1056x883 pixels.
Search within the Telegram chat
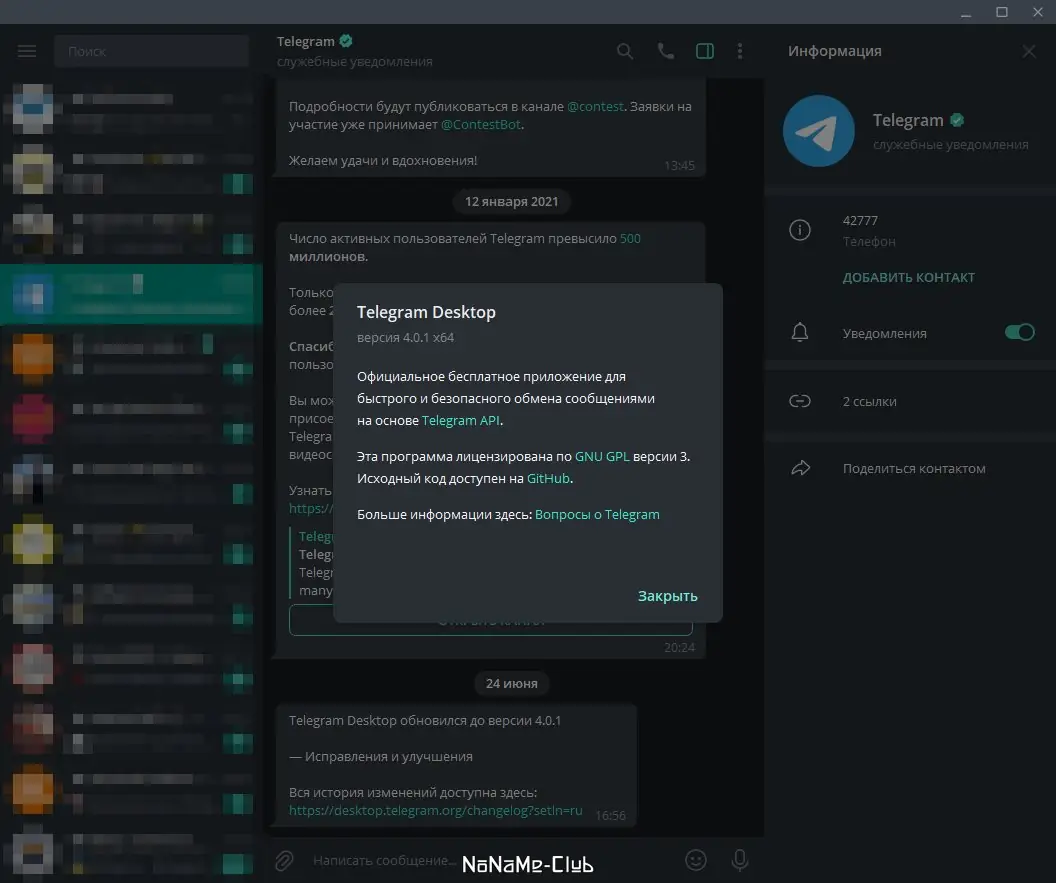pos(624,51)
